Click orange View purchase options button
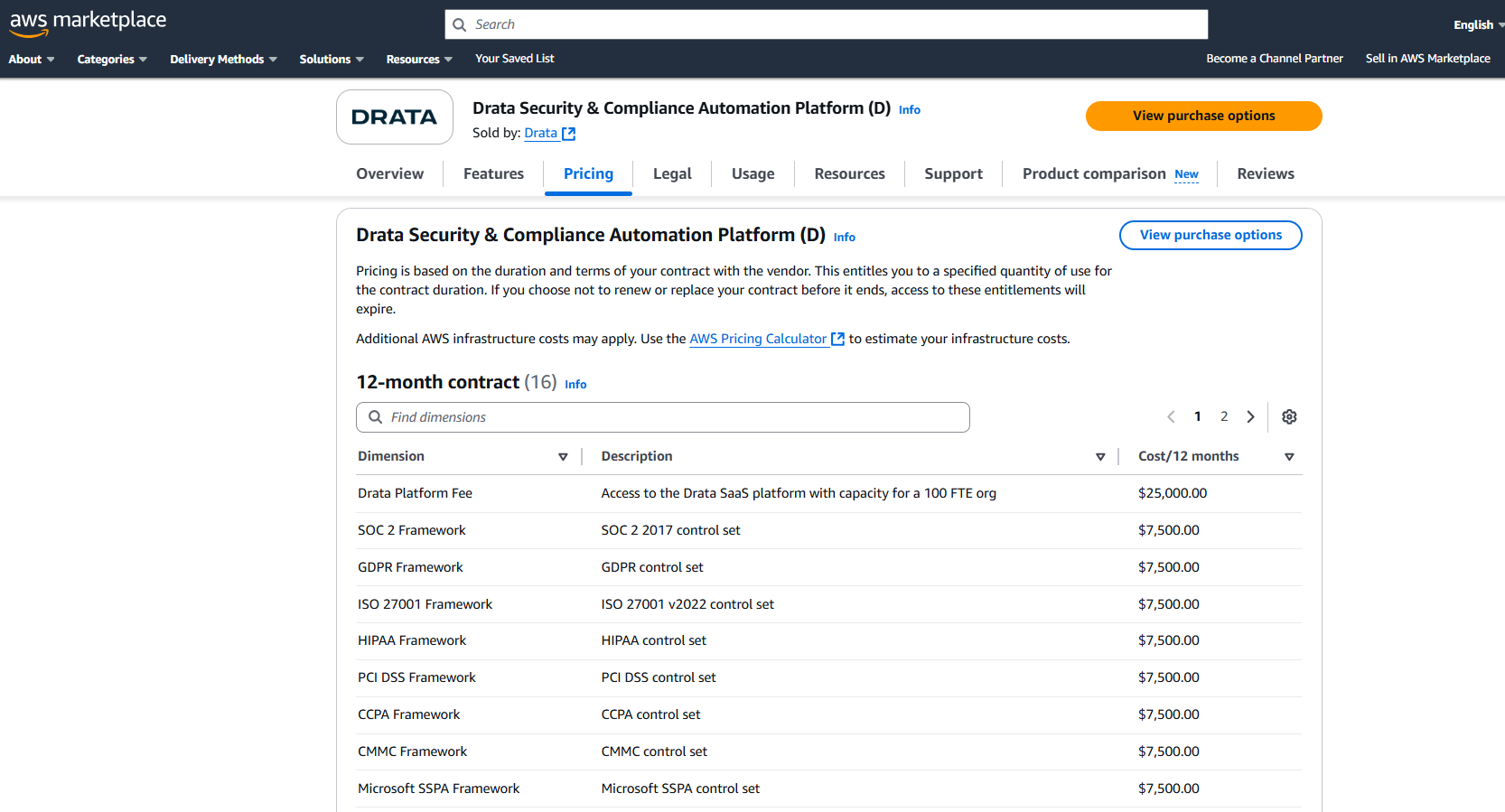The image size is (1505, 812). point(1203,116)
